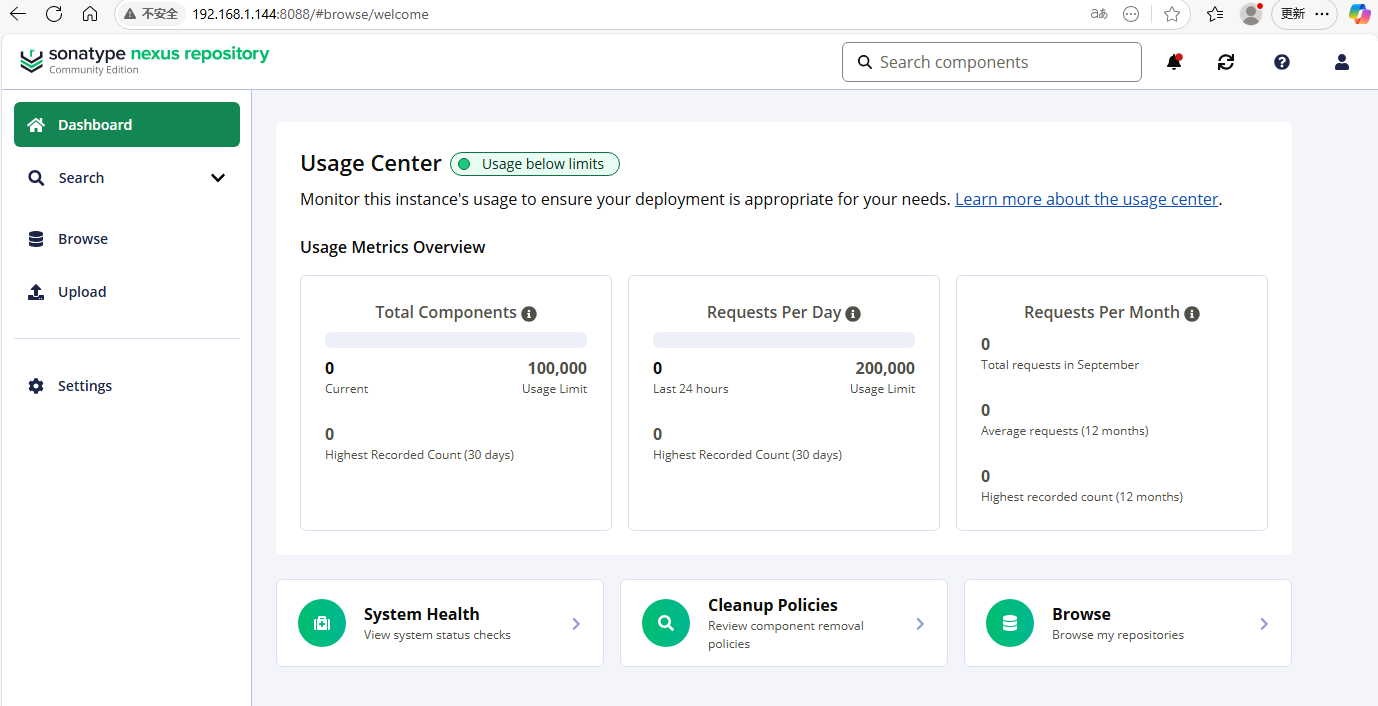Open the System Health card

[x=440, y=623]
